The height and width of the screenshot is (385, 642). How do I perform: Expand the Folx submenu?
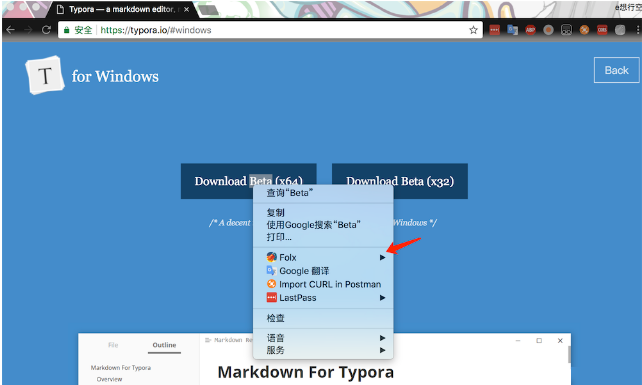click(x=323, y=257)
